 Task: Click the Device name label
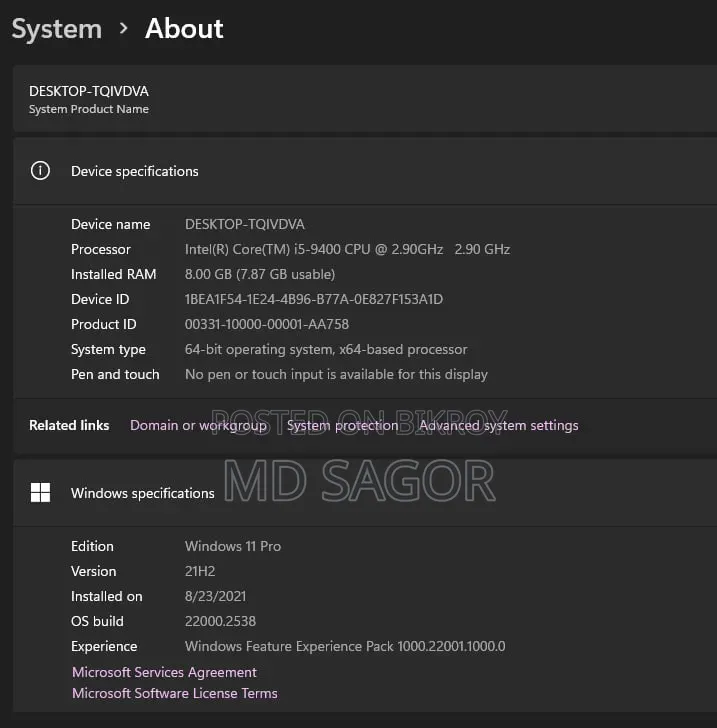click(x=111, y=224)
